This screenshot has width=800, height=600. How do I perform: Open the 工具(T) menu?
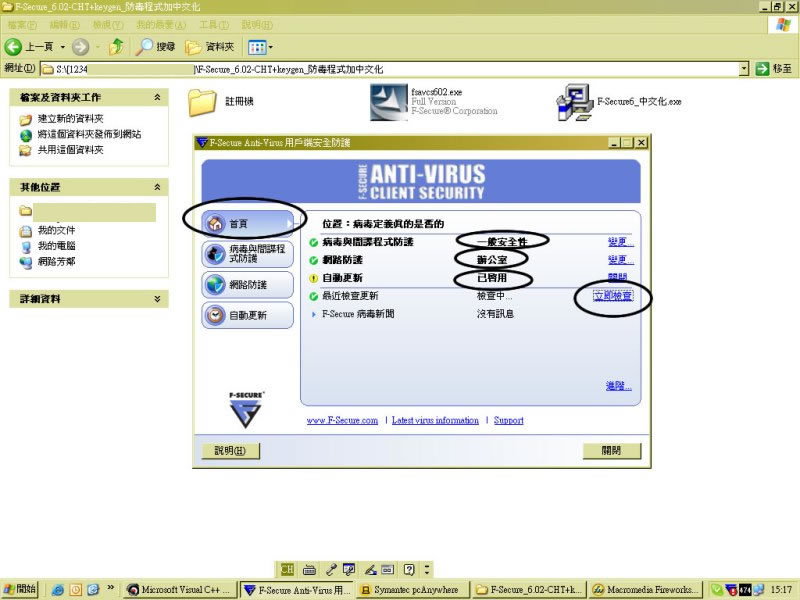[214, 24]
